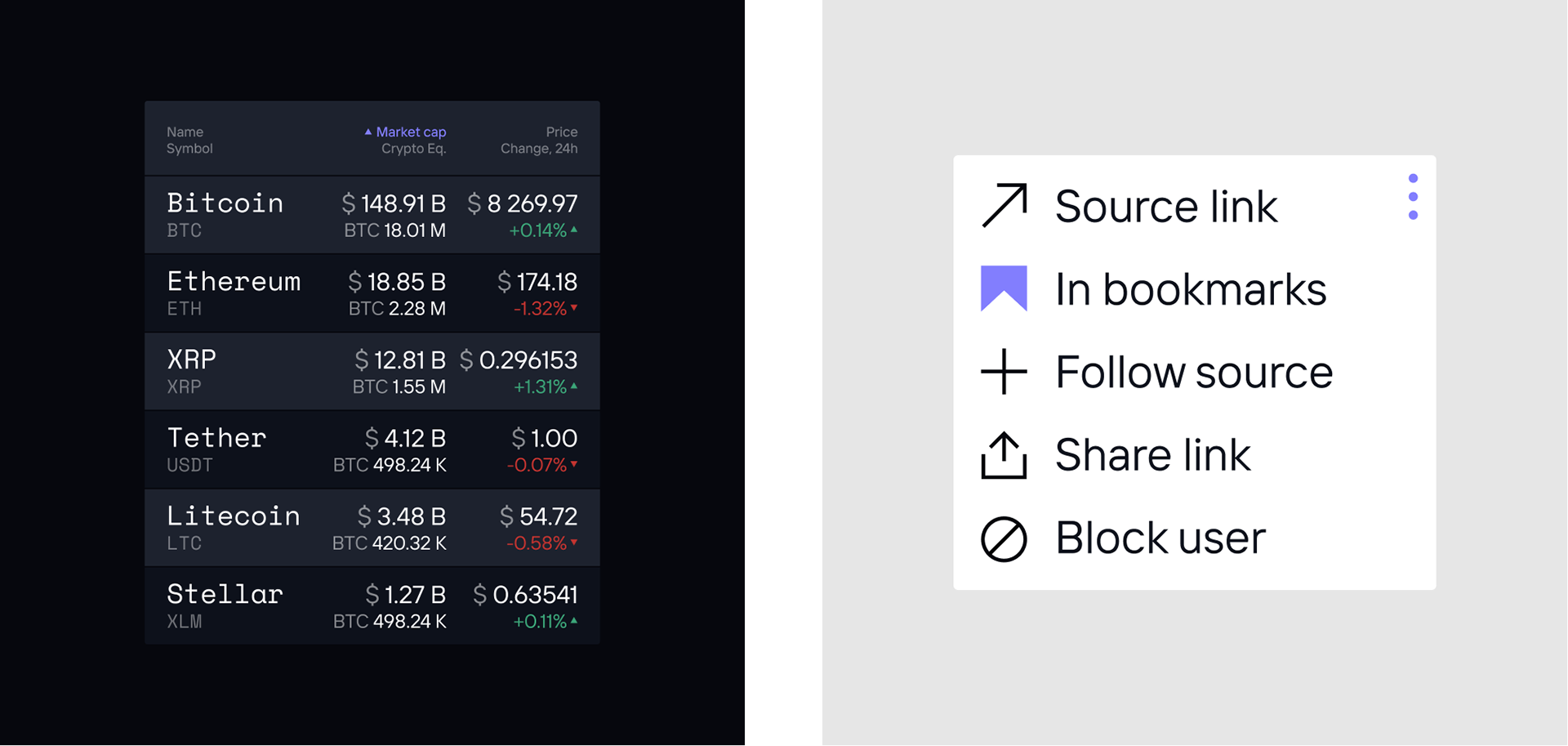The height and width of the screenshot is (746, 1568).
Task: Click the share upload icon
Action: pos(1004,455)
